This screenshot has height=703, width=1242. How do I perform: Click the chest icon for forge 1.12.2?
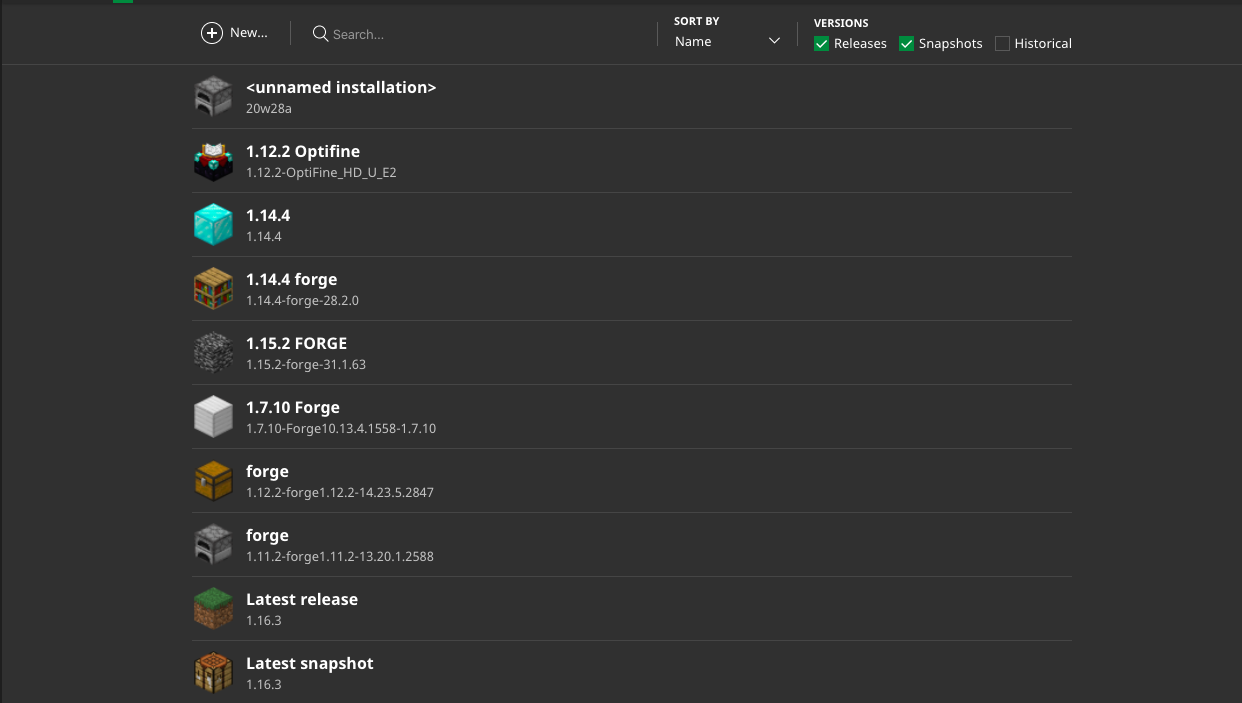tap(213, 480)
